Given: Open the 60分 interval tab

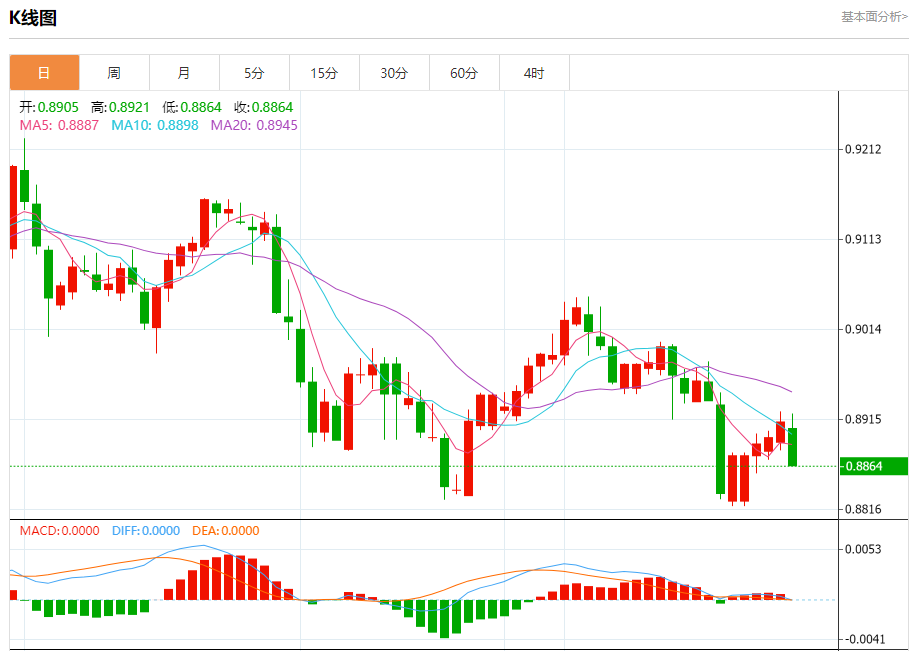Looking at the screenshot, I should (x=464, y=73).
